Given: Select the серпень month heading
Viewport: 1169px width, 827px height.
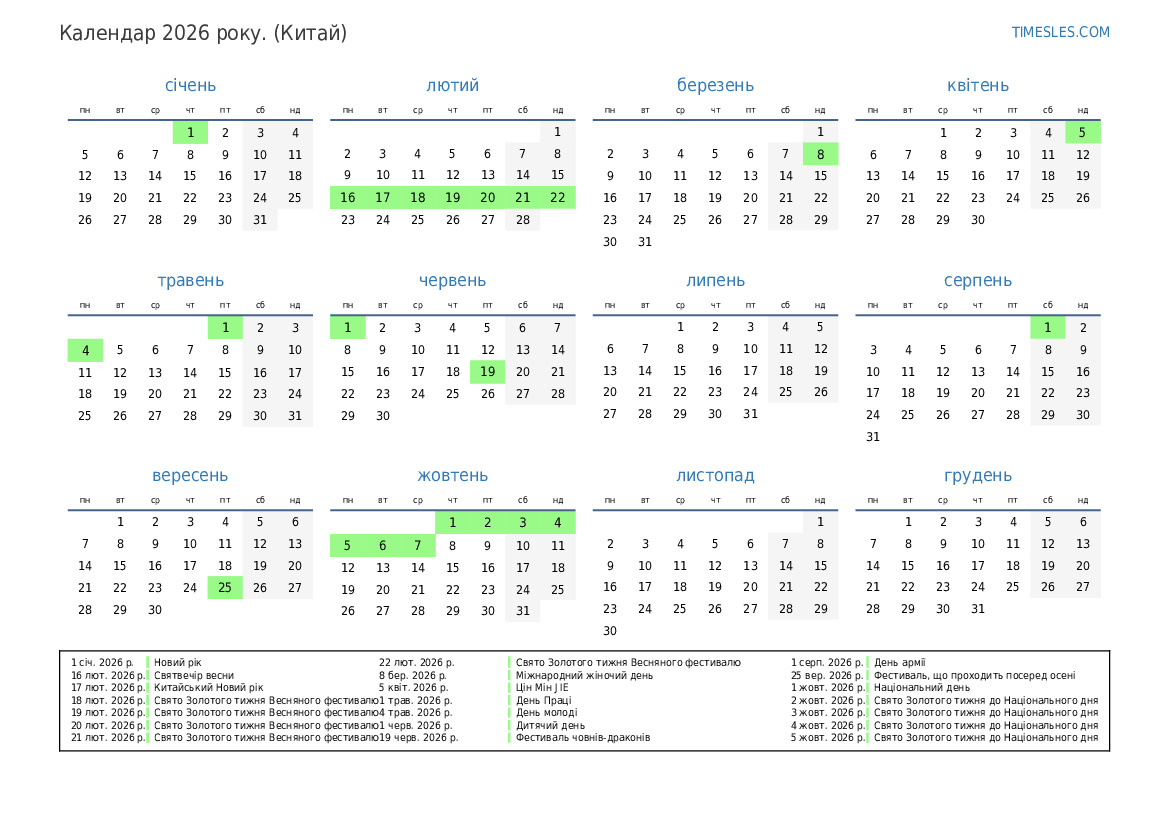Looking at the screenshot, I should 977,280.
